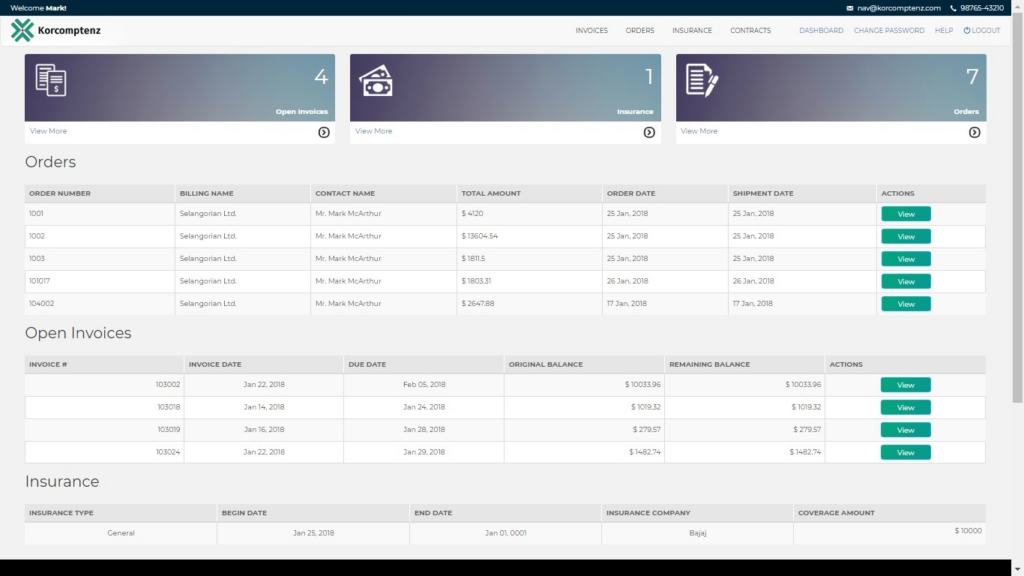
Task: Click View More under Open Invoices card
Action: click(x=48, y=131)
